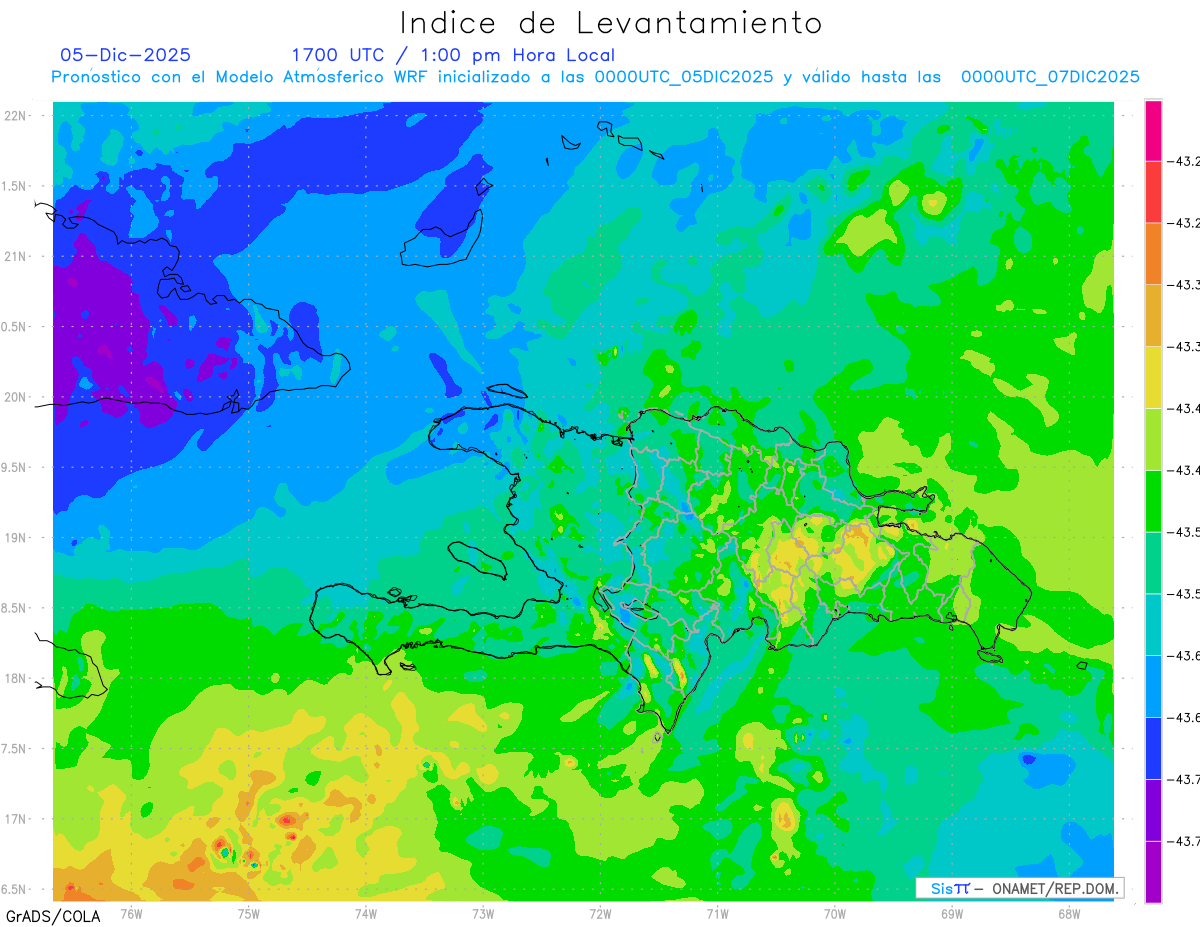Pick the teal-green colorbar swatch
The width and height of the screenshot is (1200, 927).
[x=1153, y=563]
